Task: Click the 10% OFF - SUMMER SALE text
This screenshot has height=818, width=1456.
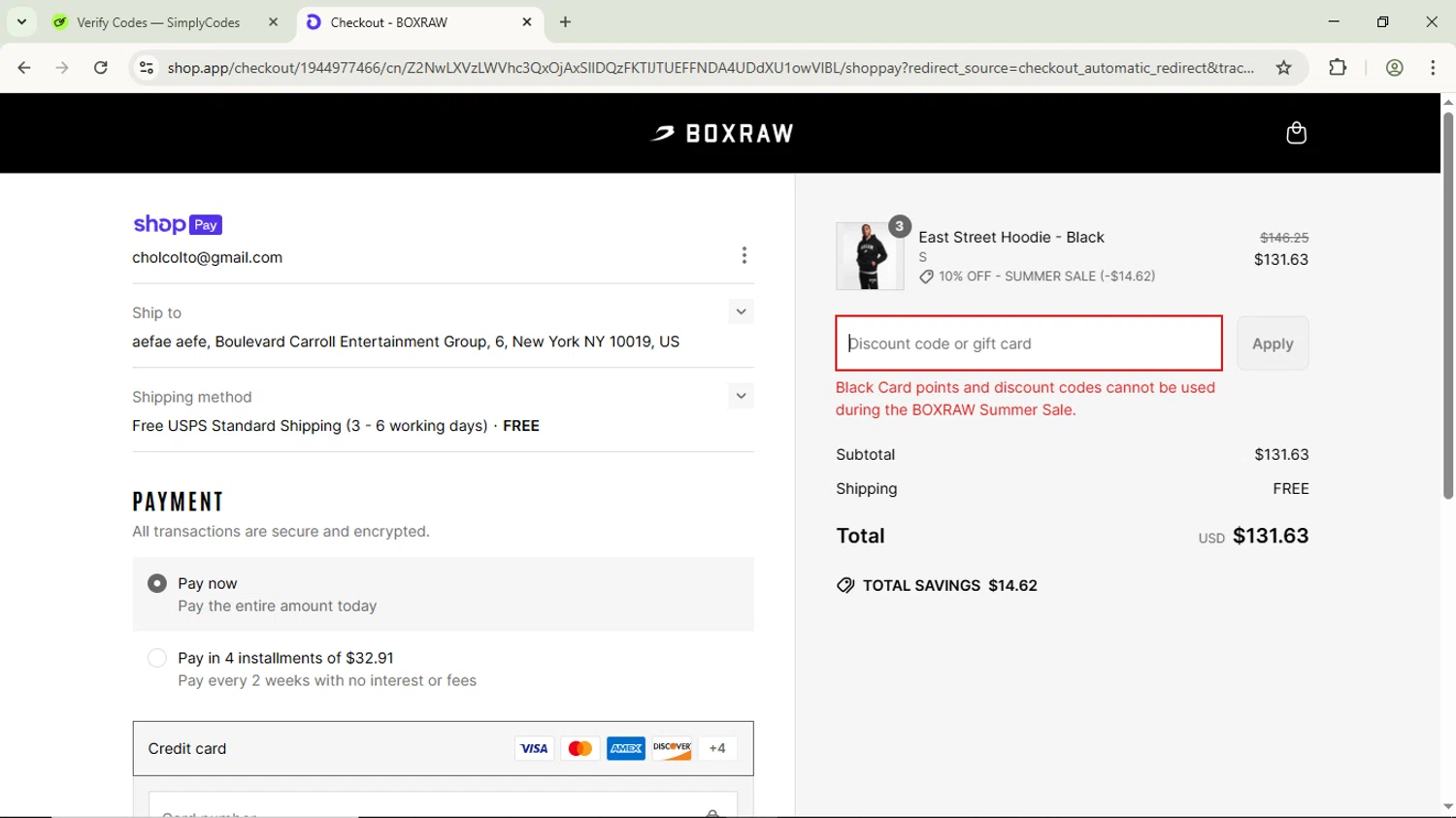Action: click(x=1046, y=277)
